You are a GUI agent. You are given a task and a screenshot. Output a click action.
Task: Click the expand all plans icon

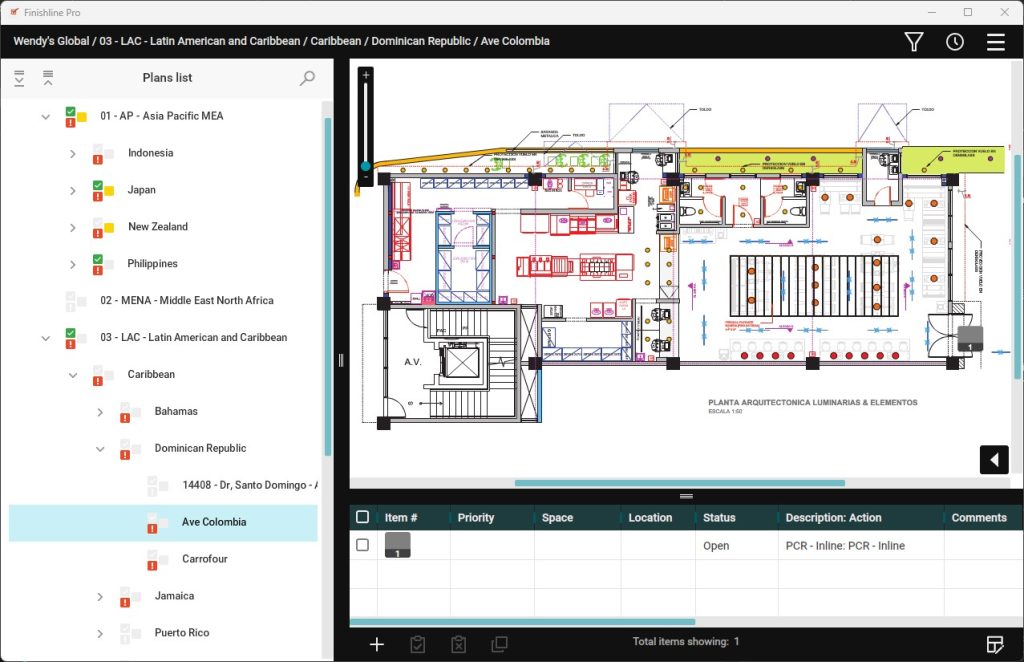coord(19,78)
